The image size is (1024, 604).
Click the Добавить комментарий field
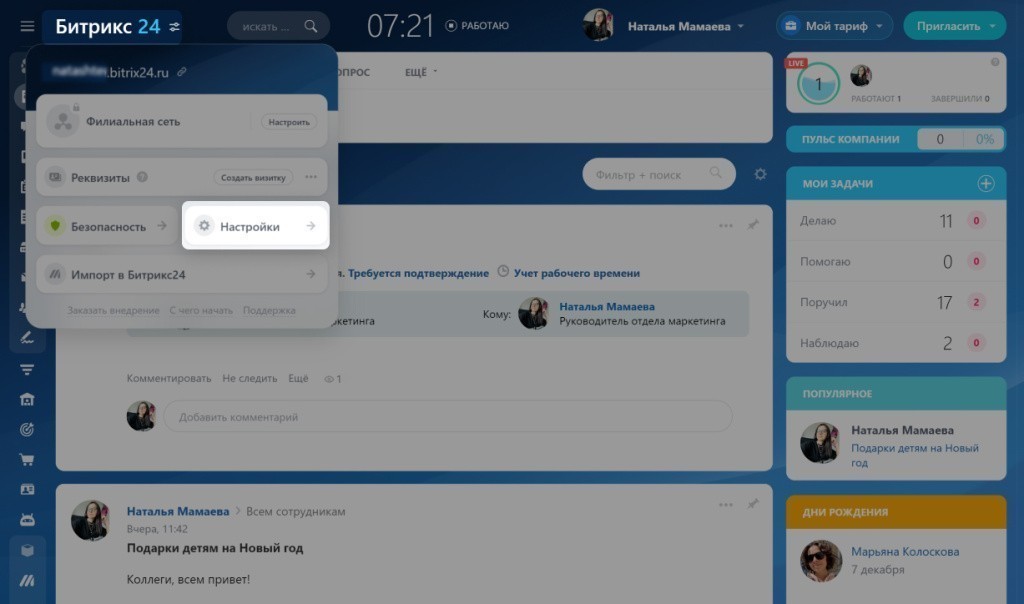[447, 417]
